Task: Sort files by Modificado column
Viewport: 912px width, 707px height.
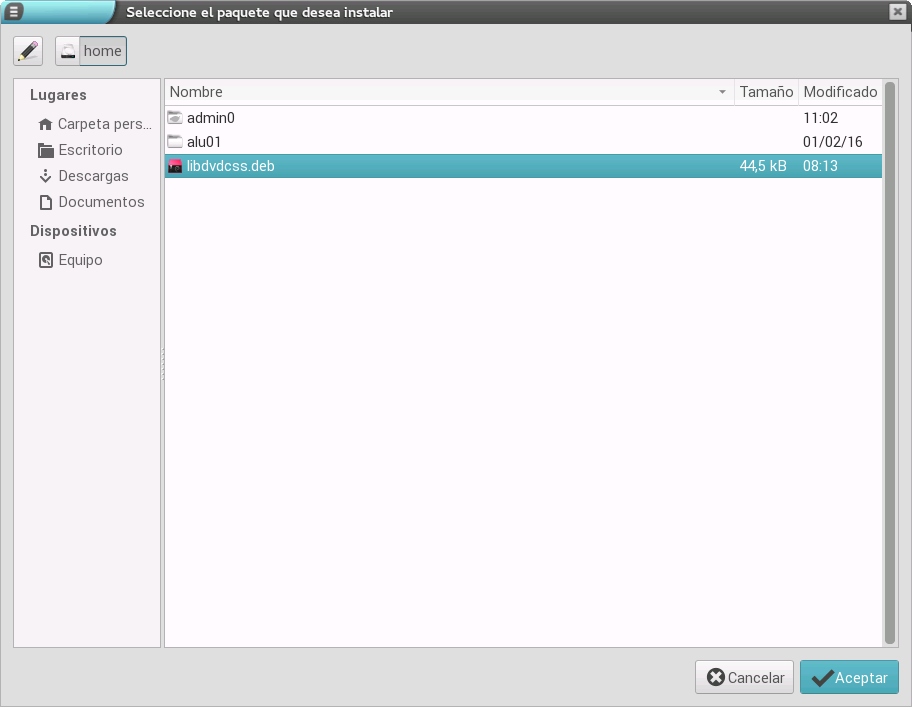Action: [x=839, y=92]
